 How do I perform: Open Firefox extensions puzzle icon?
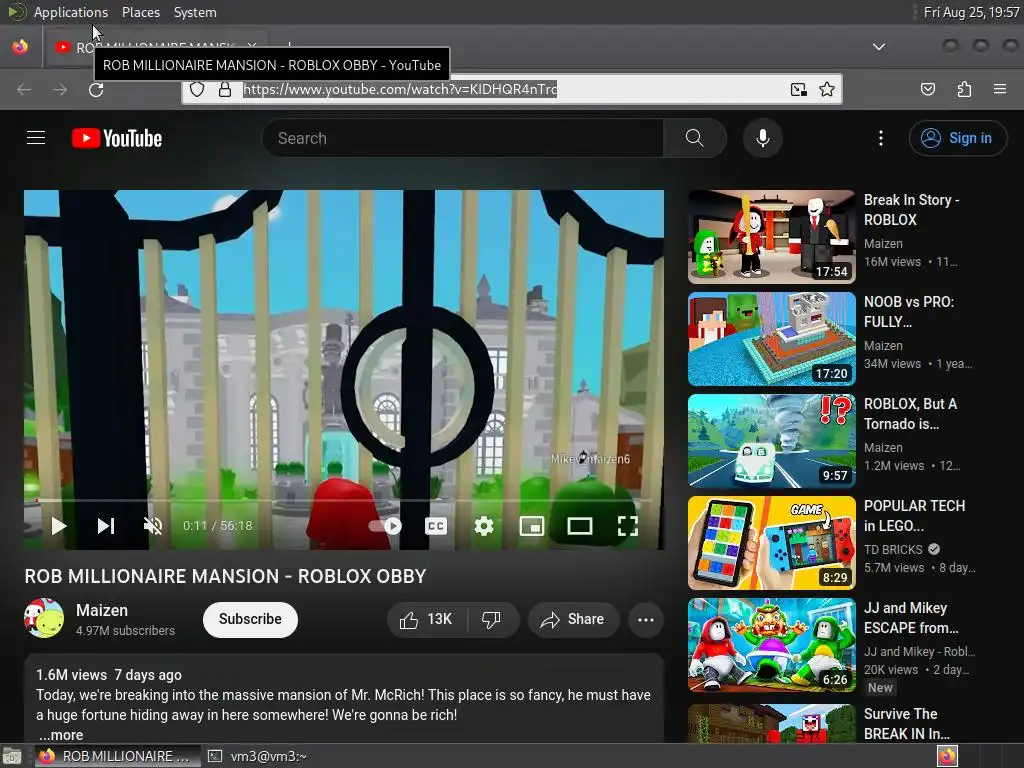pyautogui.click(x=964, y=89)
